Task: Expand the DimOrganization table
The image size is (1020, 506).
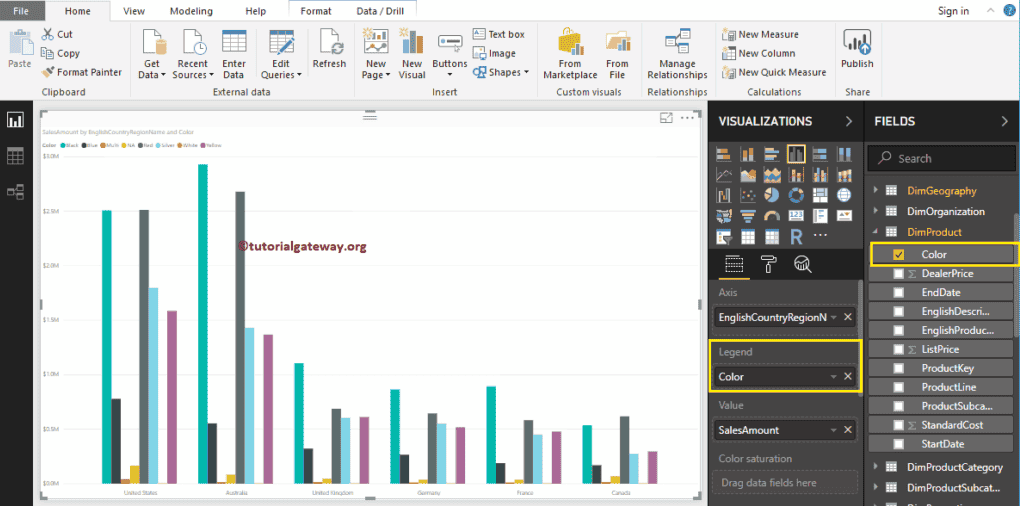Action: pos(876,211)
